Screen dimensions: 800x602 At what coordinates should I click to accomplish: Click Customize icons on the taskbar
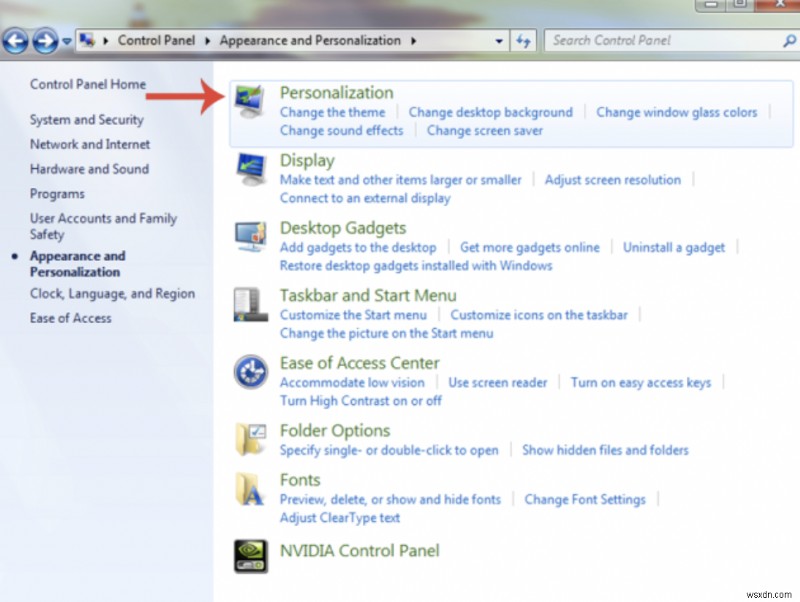tap(539, 315)
